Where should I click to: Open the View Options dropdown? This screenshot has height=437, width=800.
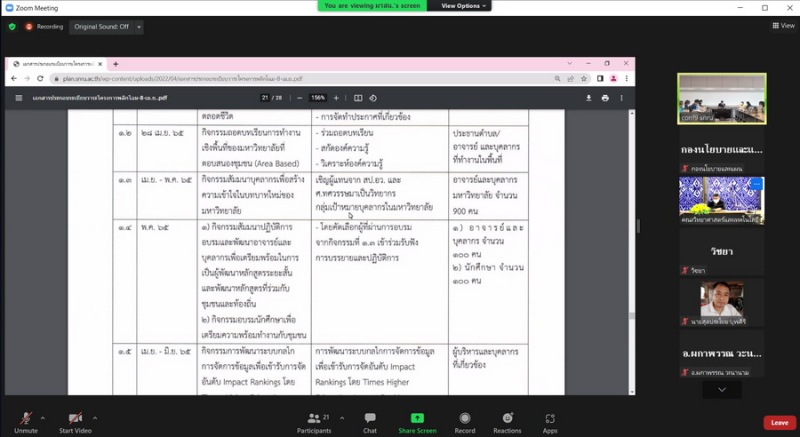pyautogui.click(x=464, y=6)
